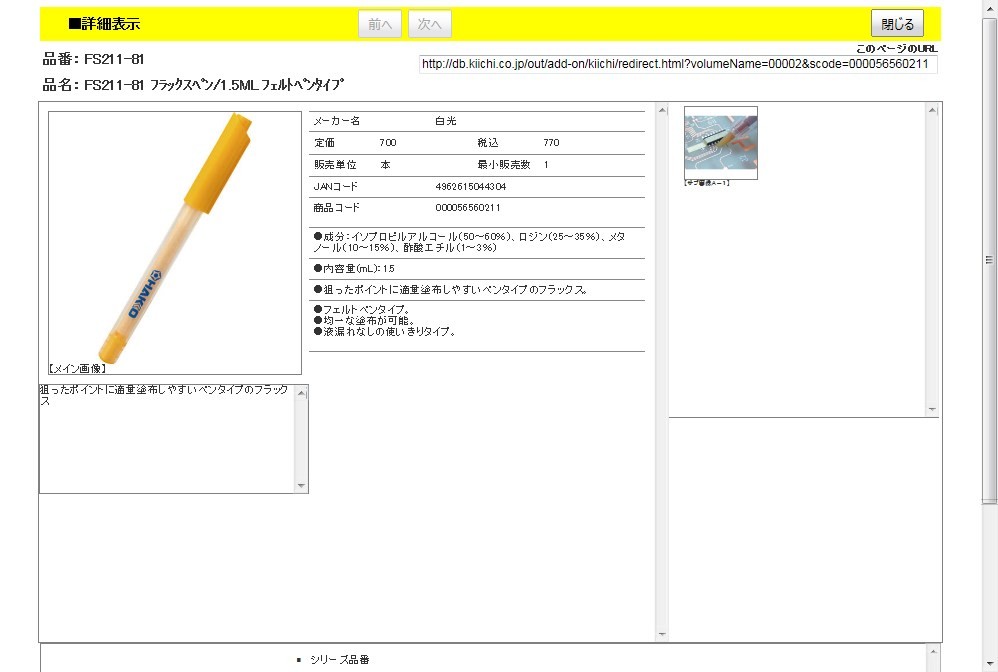
Task: Click the 均一な塗布が可能 bullet line
Action: tap(364, 320)
